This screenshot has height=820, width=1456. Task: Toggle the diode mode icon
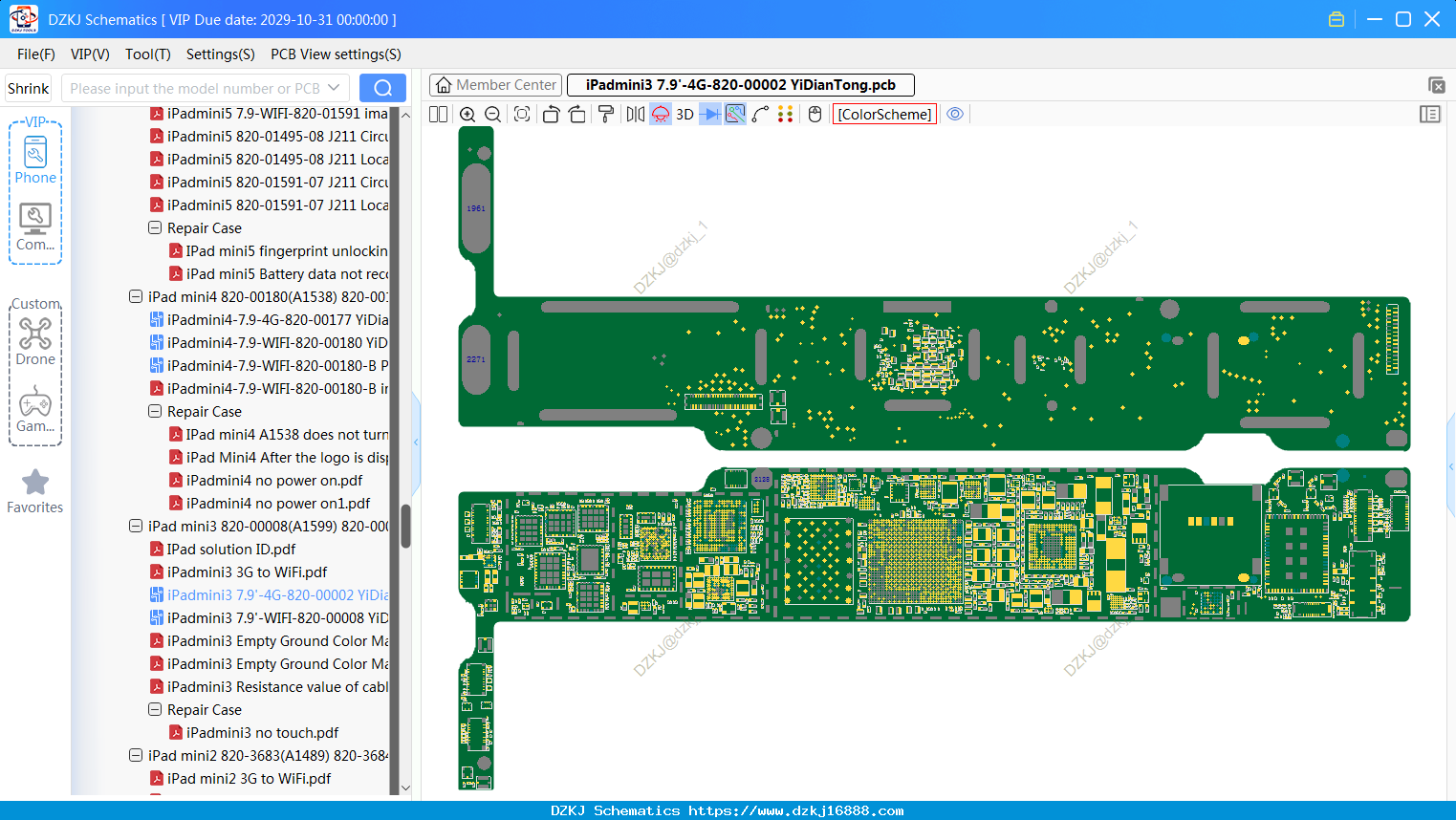(x=710, y=114)
